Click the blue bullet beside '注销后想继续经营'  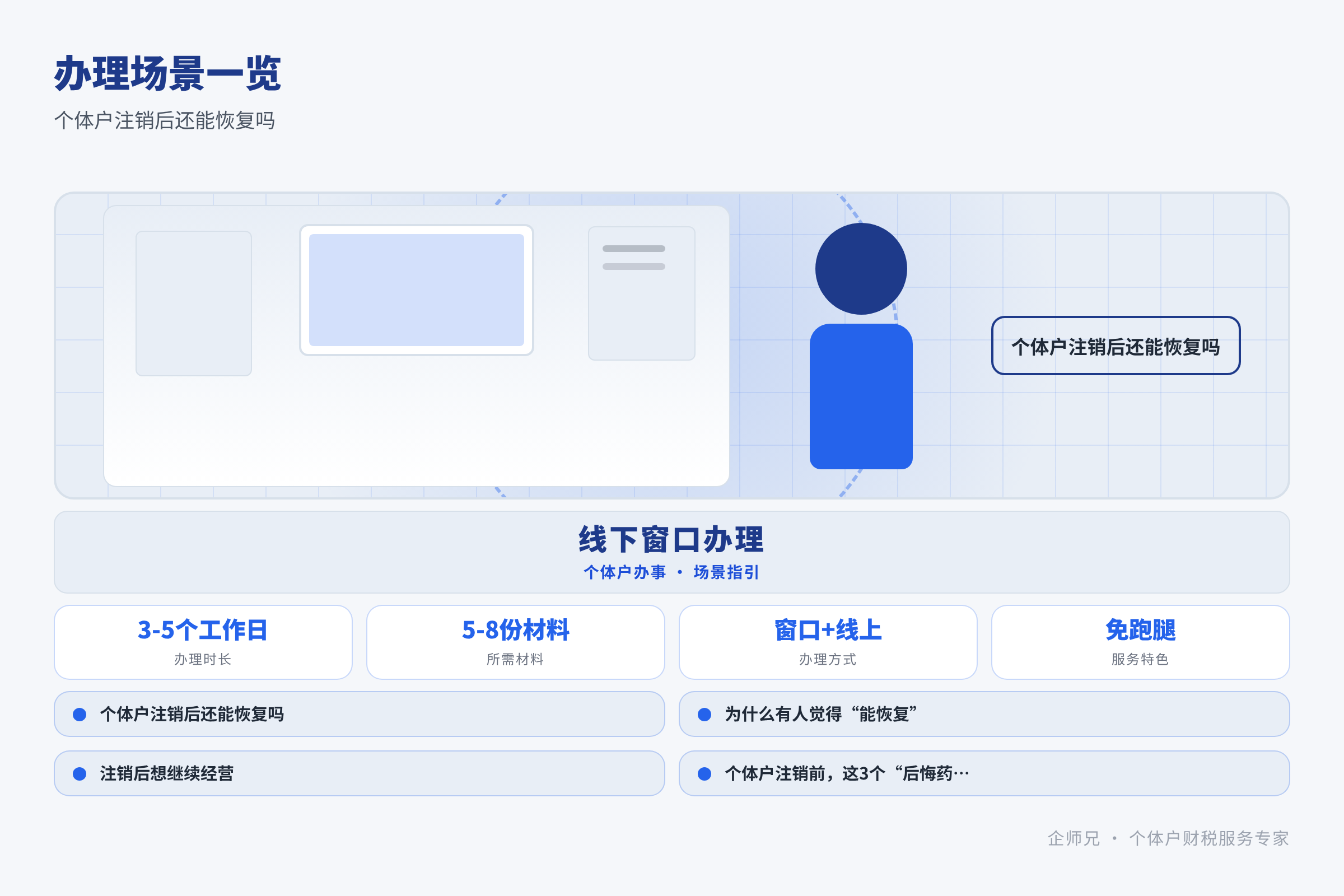point(80,774)
